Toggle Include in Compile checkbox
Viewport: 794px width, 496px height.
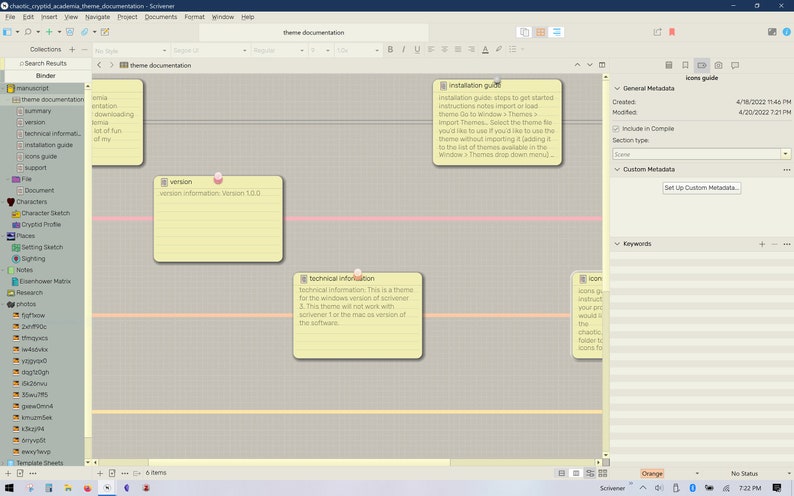point(616,129)
